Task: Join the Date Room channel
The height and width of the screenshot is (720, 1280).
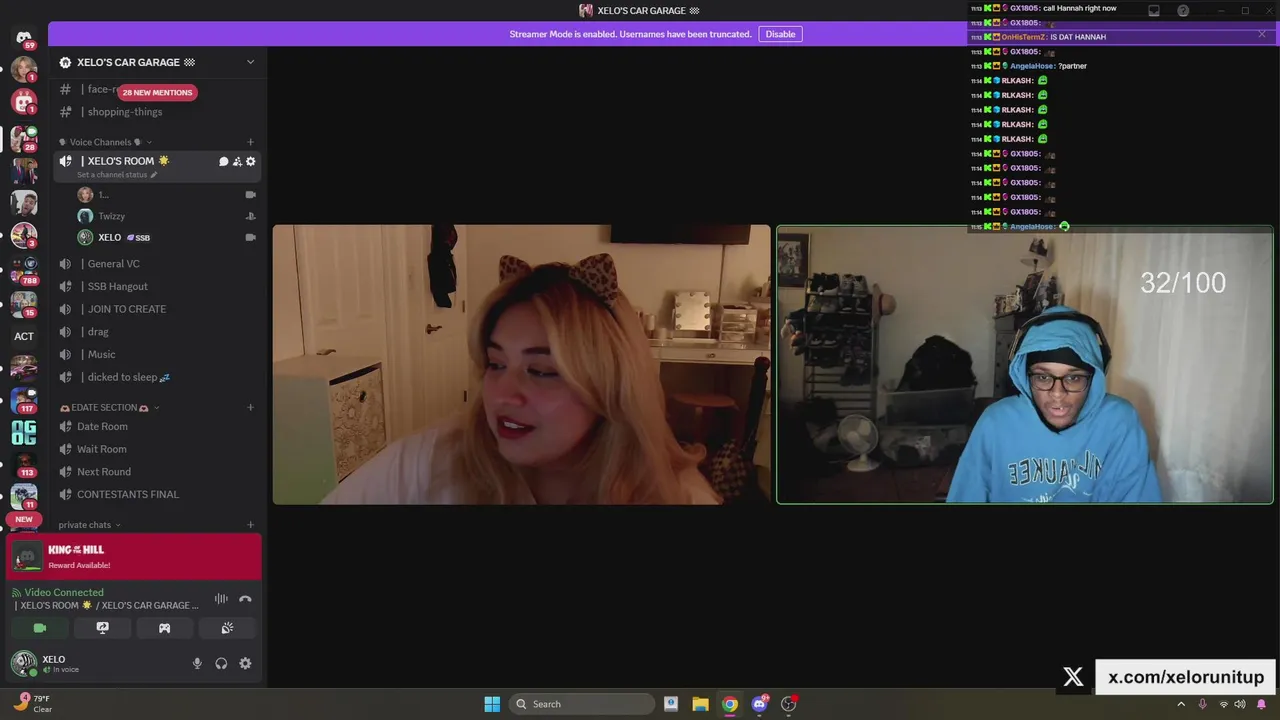Action: [157, 426]
